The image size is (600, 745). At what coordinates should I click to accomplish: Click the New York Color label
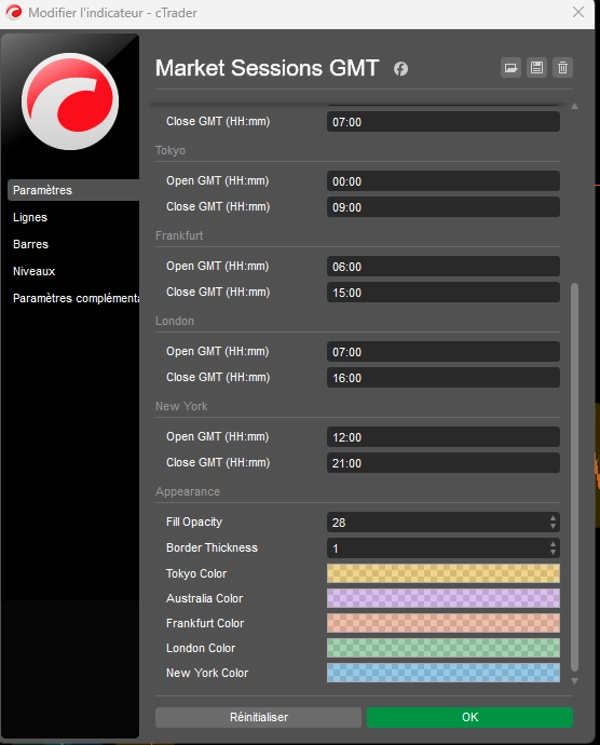tap(207, 673)
